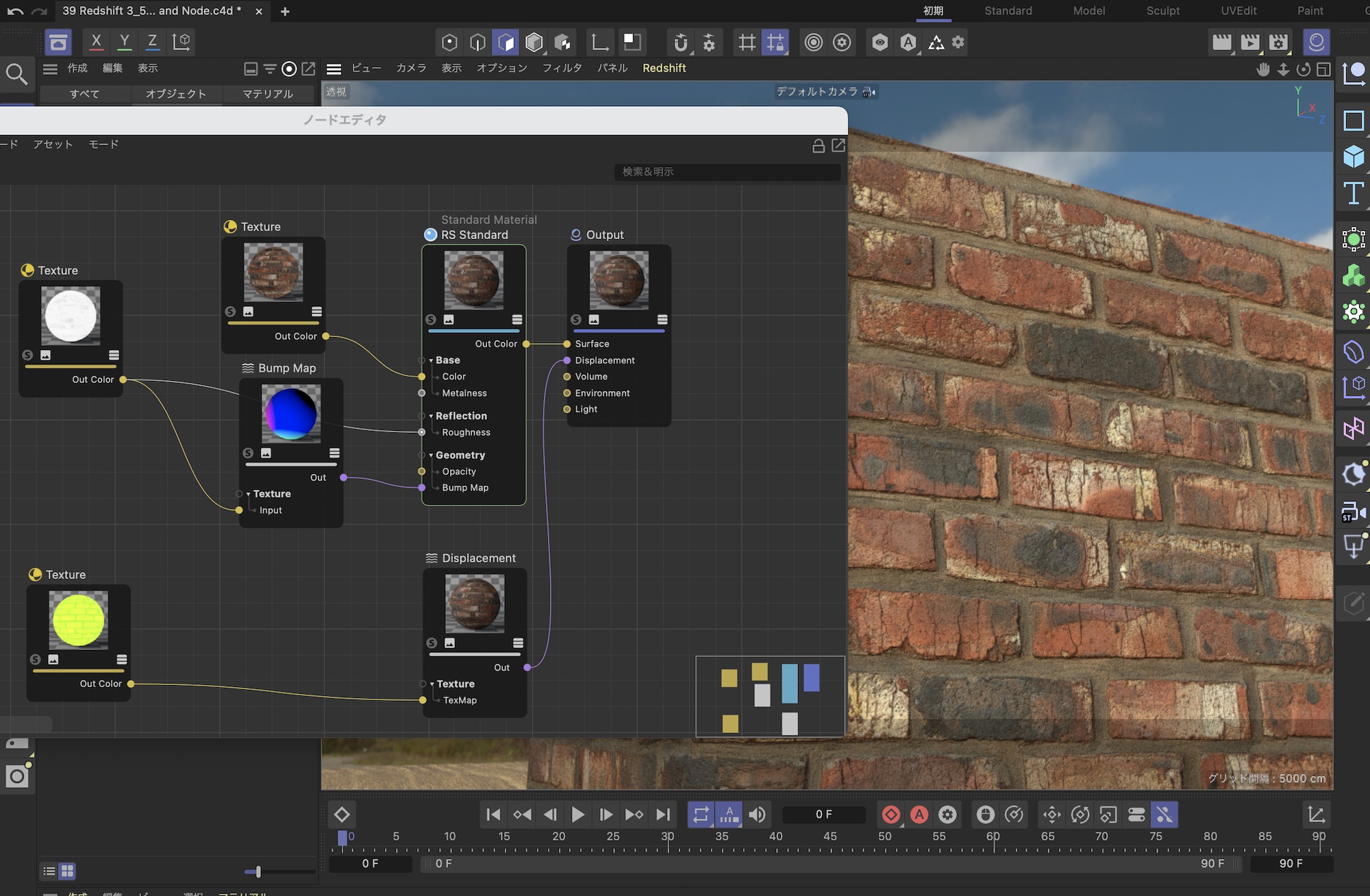Click the オブジェクト filter button
Image resolution: width=1370 pixels, height=896 pixels.
pyautogui.click(x=175, y=94)
